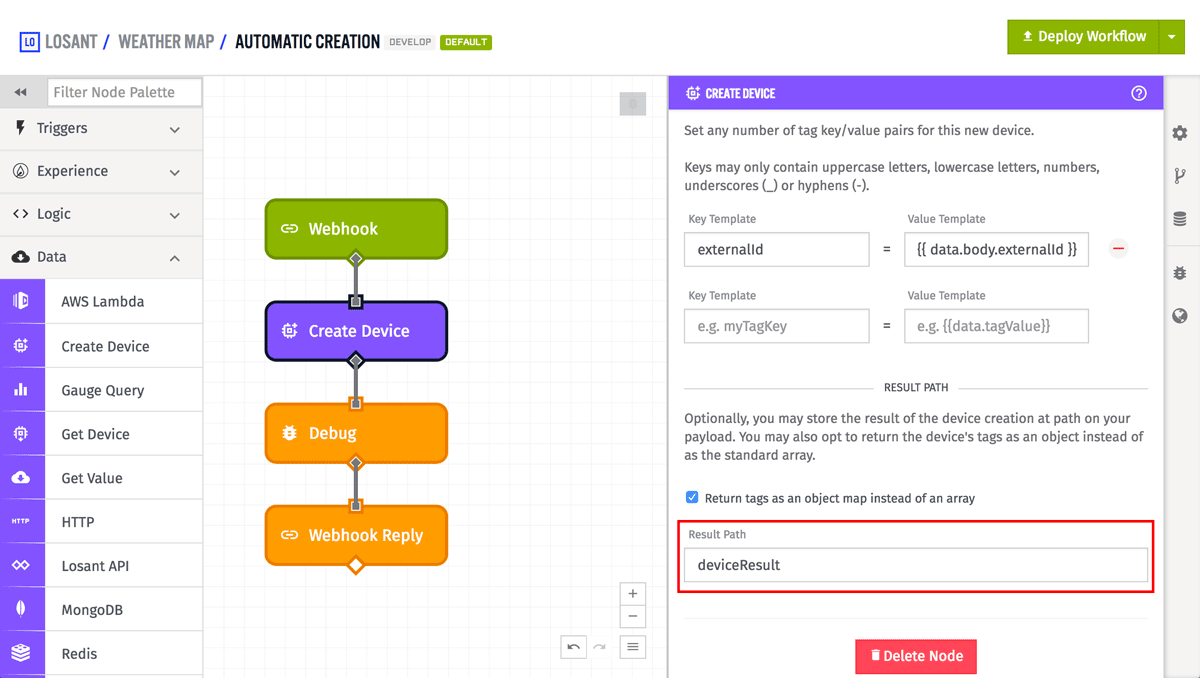
Task: Select the Webhook Reply node on canvas
Action: click(356, 535)
